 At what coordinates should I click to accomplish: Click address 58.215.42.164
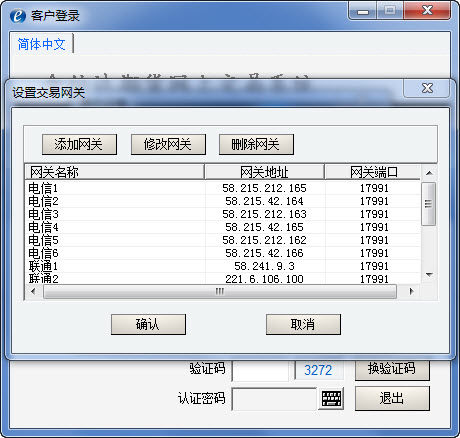click(x=264, y=201)
